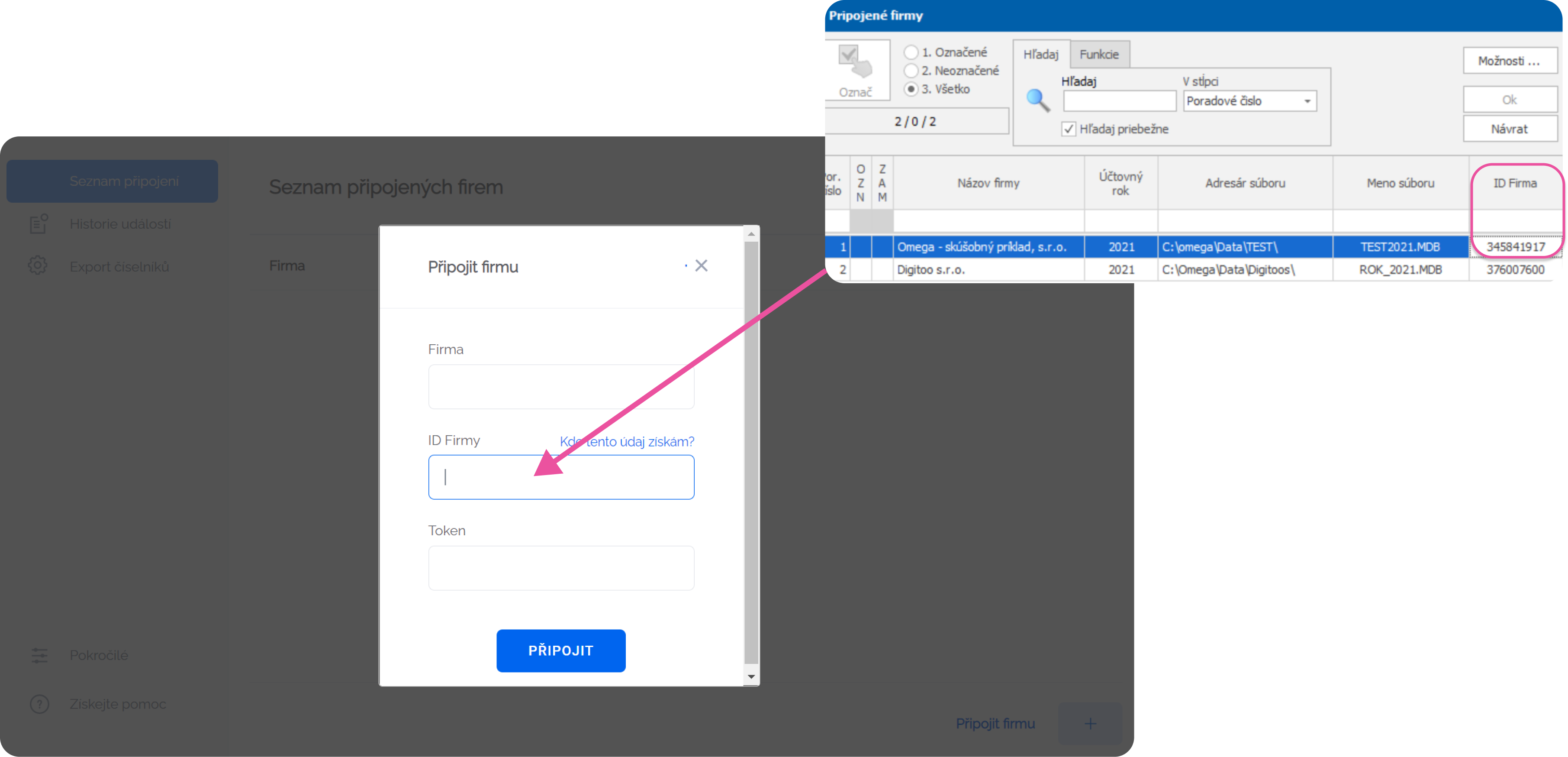
Task: Click the C:\Omega\Data\Digitoos\ directory cell
Action: click(1245, 269)
